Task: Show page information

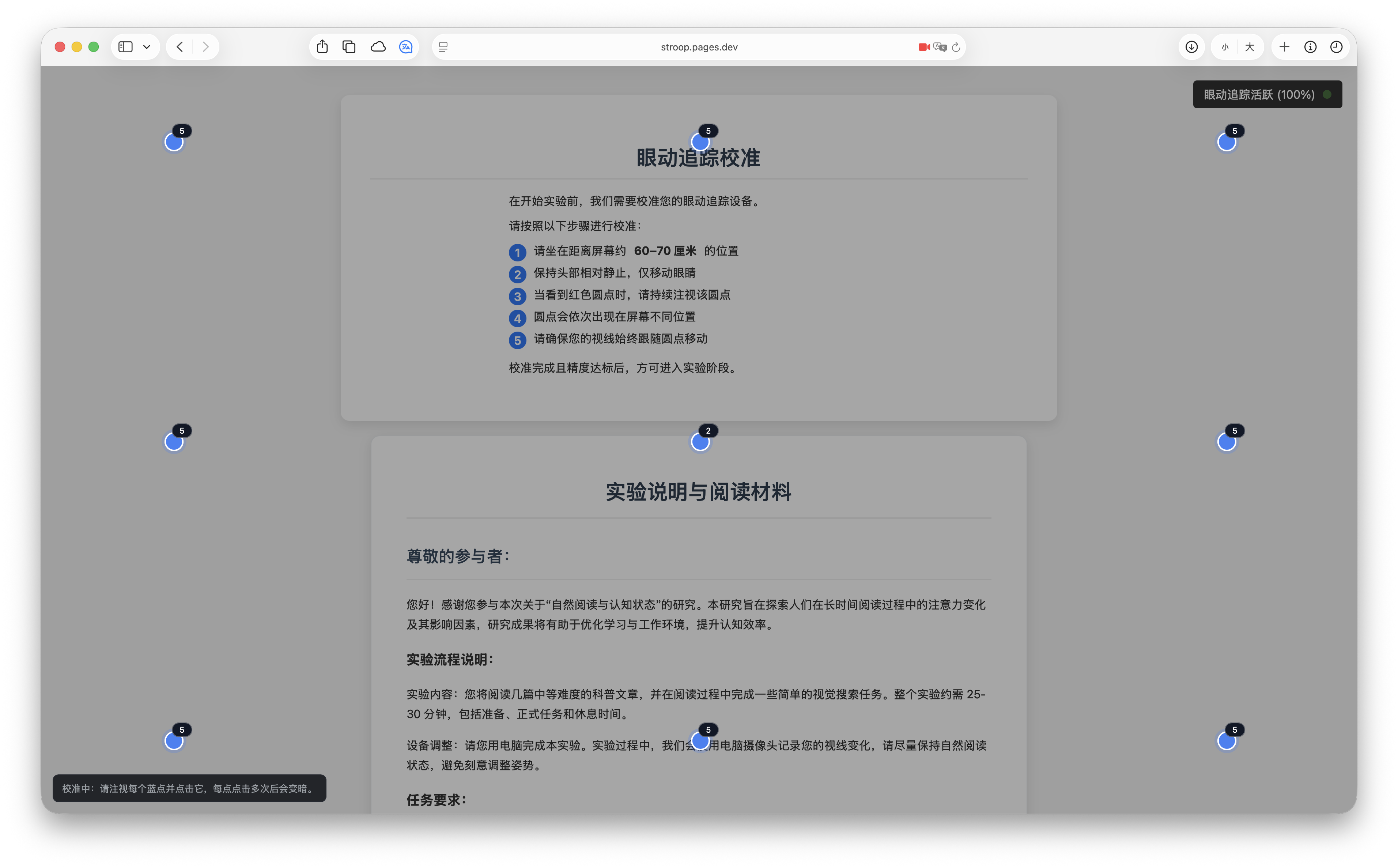Action: 1311,46
